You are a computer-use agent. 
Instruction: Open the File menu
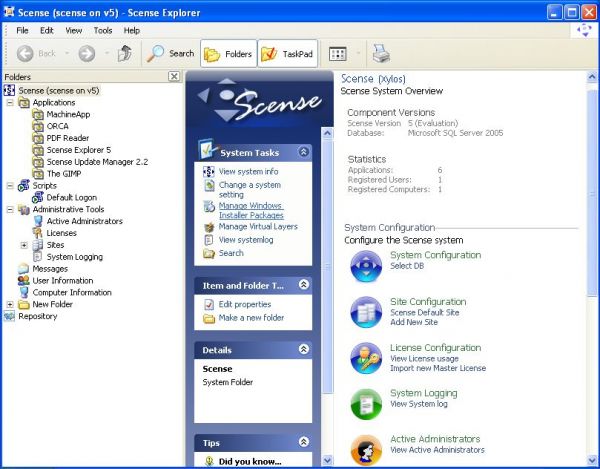(22, 30)
